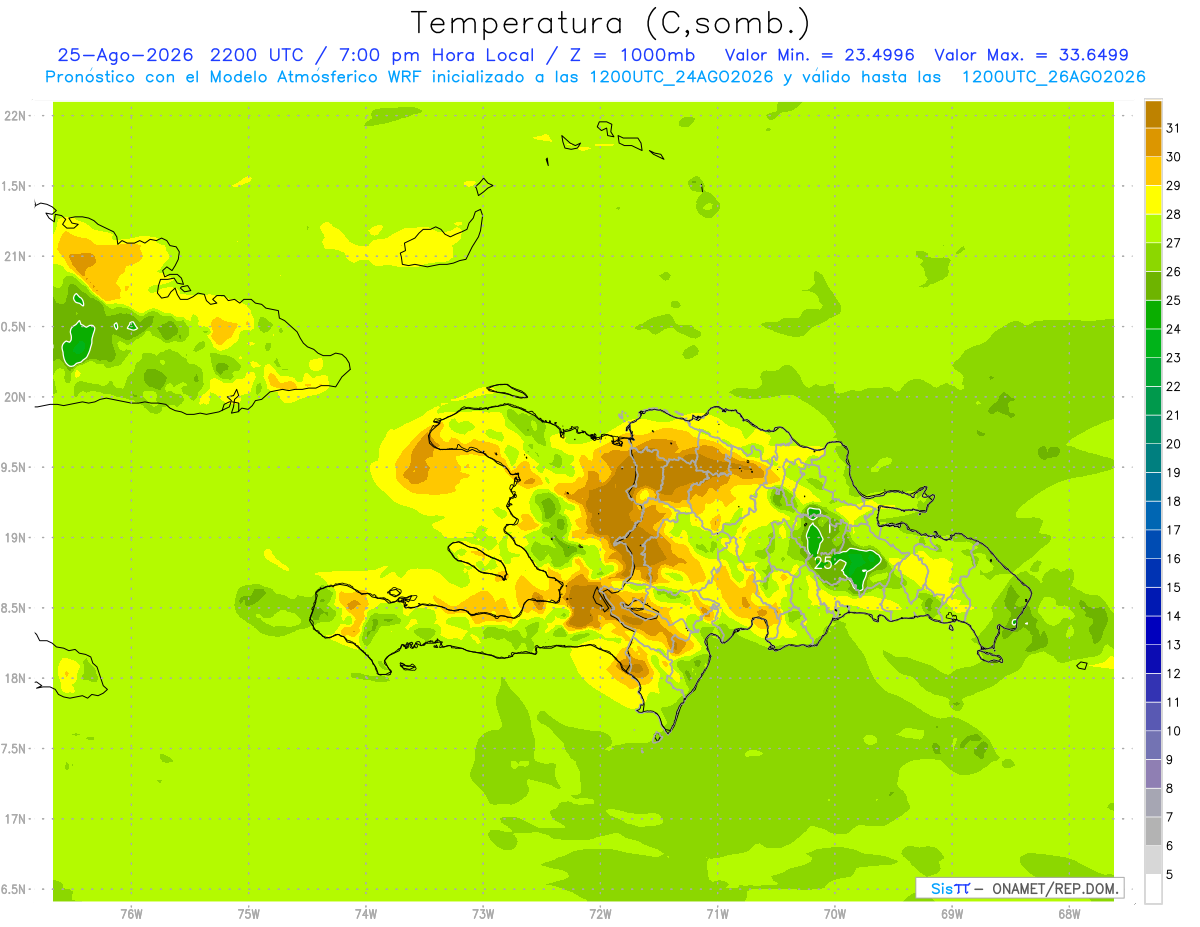Viewport: 1200px width, 927px height.
Task: Click the legend value '16' on color bar
Action: point(1173,559)
